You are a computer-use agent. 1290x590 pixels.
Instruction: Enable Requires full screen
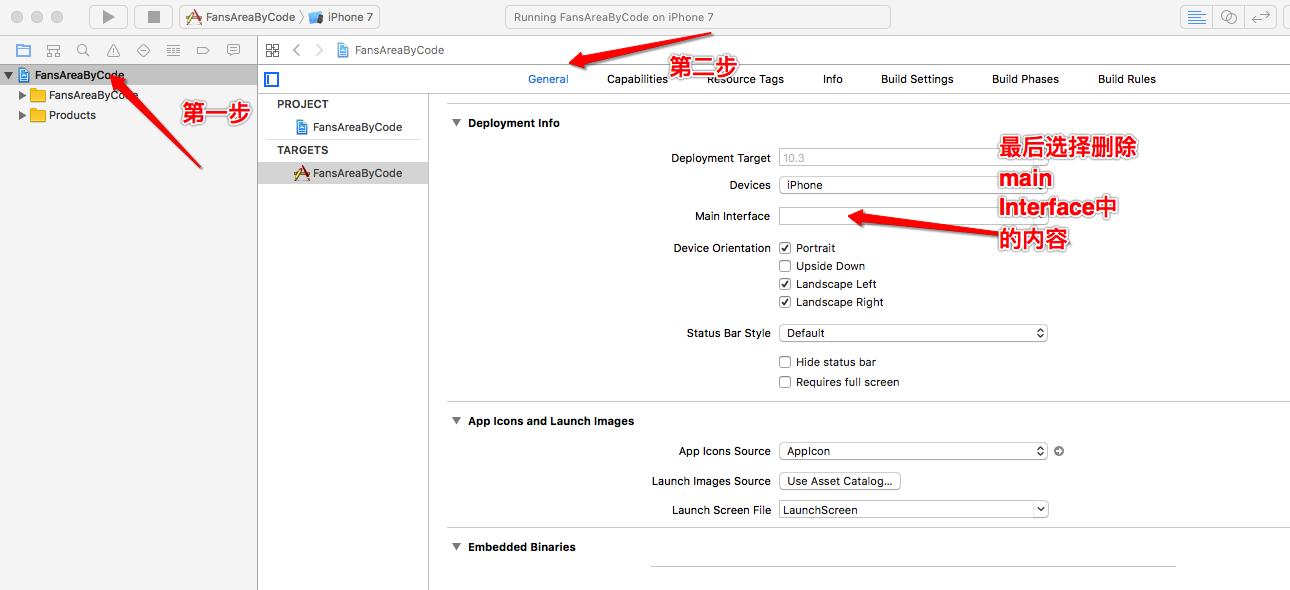point(785,382)
